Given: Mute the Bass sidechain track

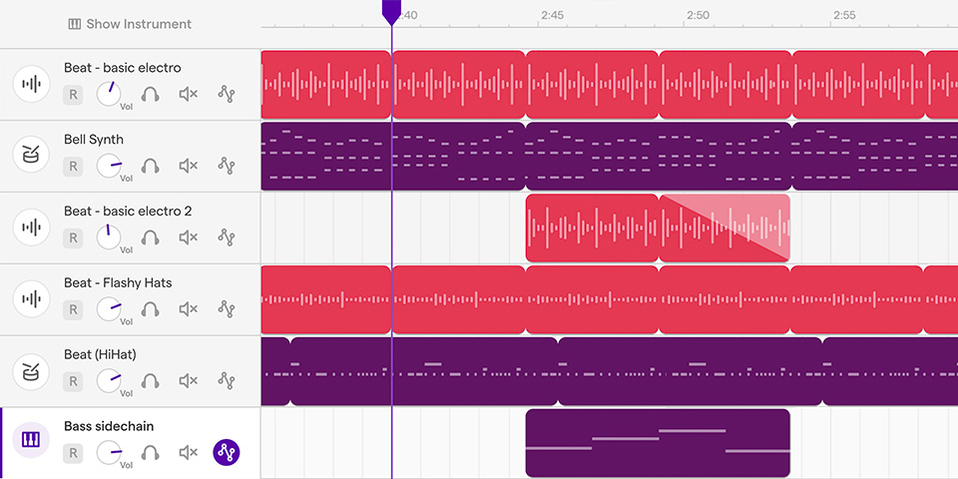Looking at the screenshot, I should point(188,453).
